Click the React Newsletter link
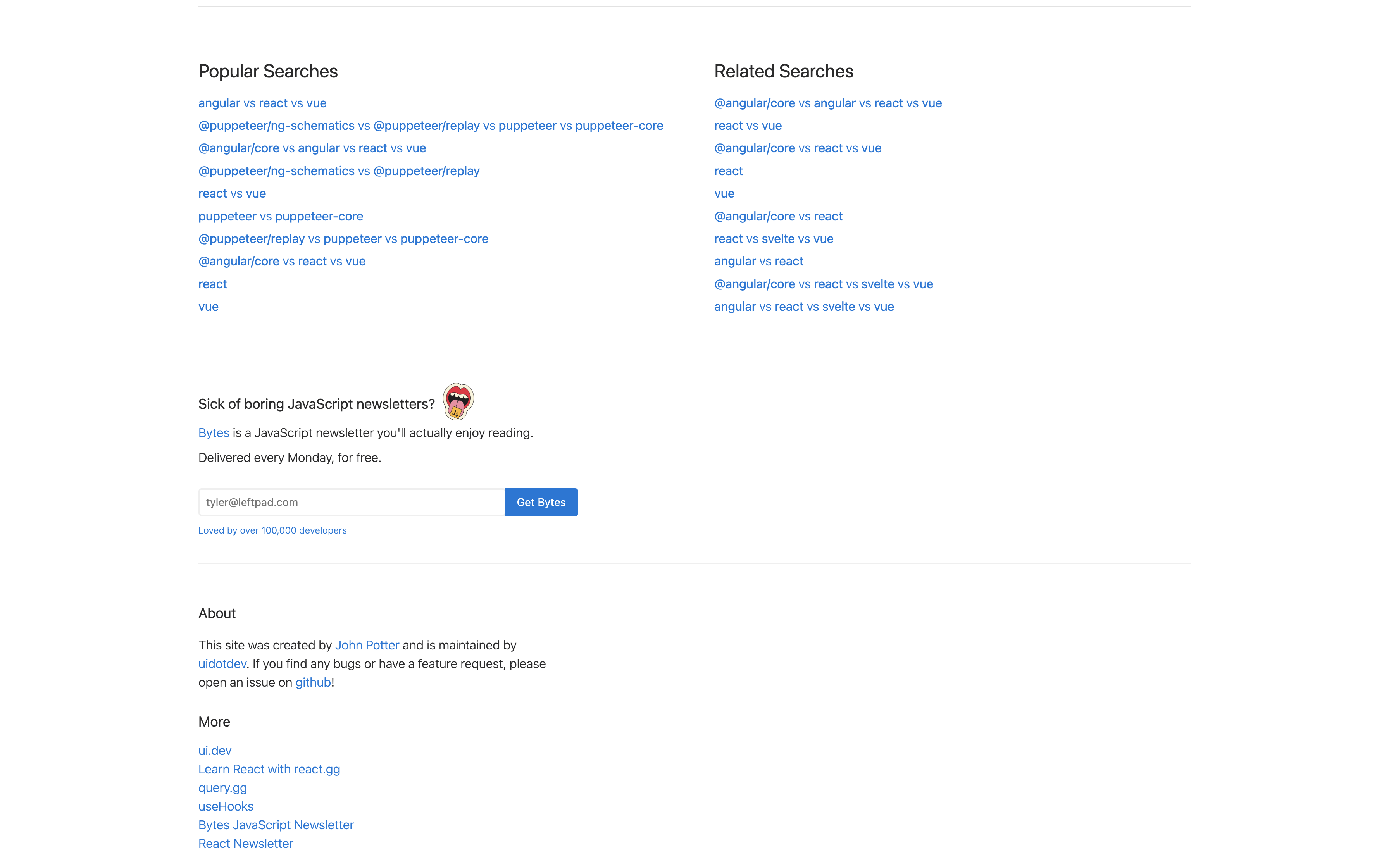Screen dimensions: 1389x868 (x=246, y=844)
